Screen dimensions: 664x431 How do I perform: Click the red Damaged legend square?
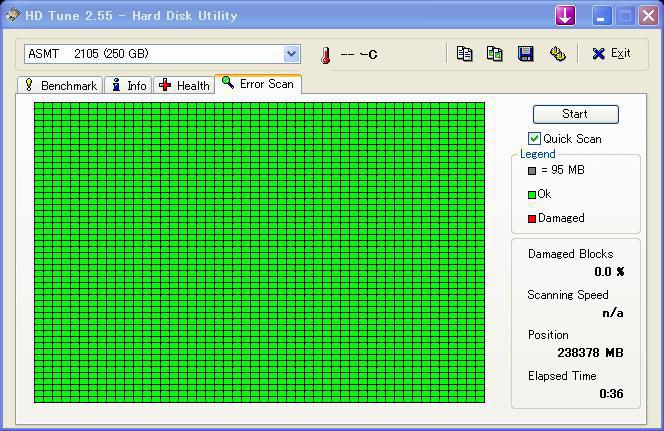pyautogui.click(x=532, y=219)
